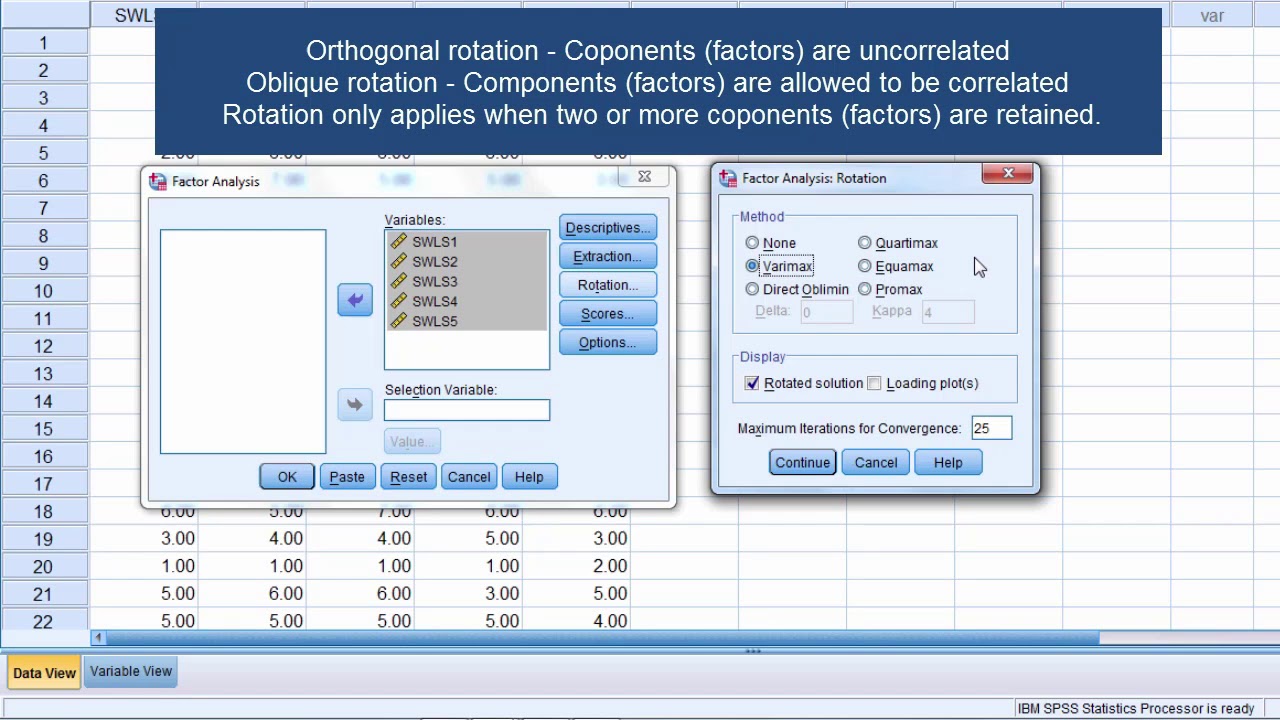Click the Kappa input field

pyautogui.click(x=947, y=312)
